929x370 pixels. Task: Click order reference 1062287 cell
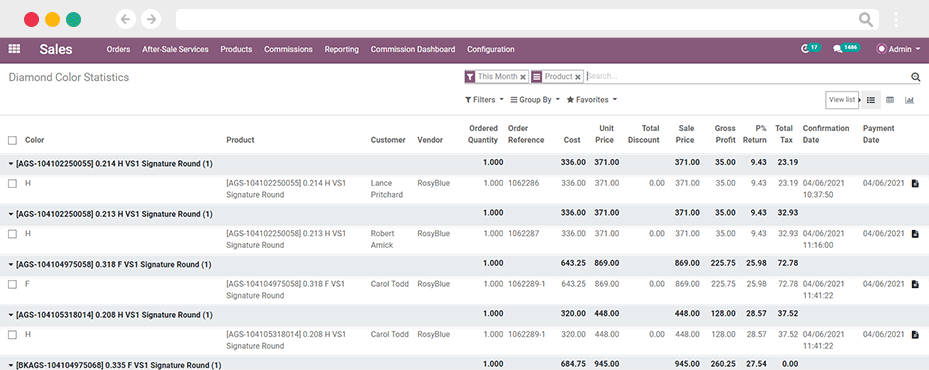524,234
